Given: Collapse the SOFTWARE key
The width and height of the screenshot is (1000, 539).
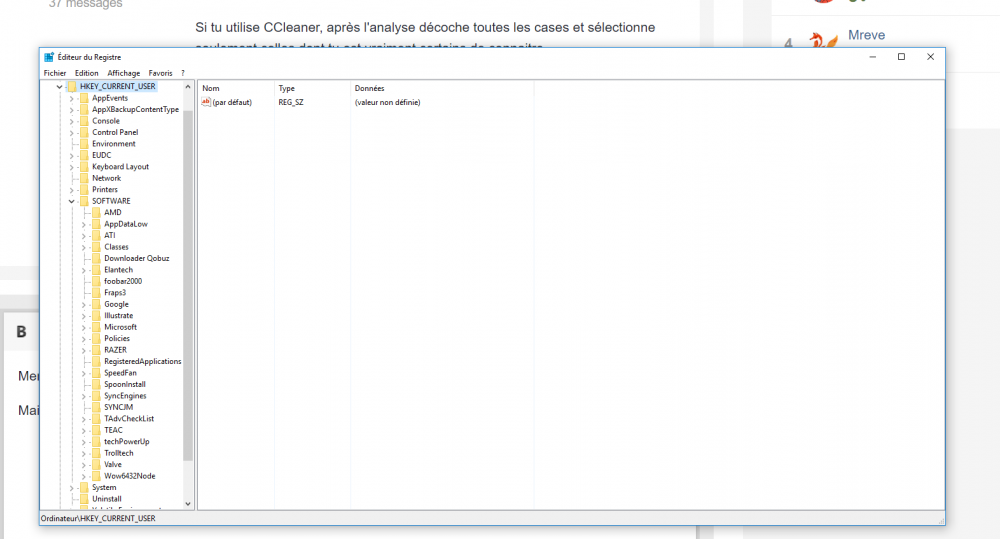Looking at the screenshot, I should (72, 201).
